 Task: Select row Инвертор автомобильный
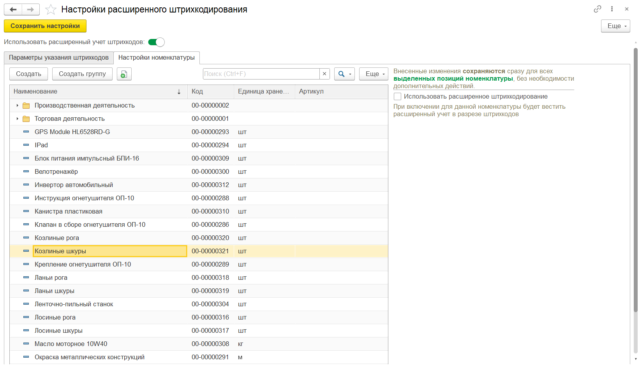[199, 185]
